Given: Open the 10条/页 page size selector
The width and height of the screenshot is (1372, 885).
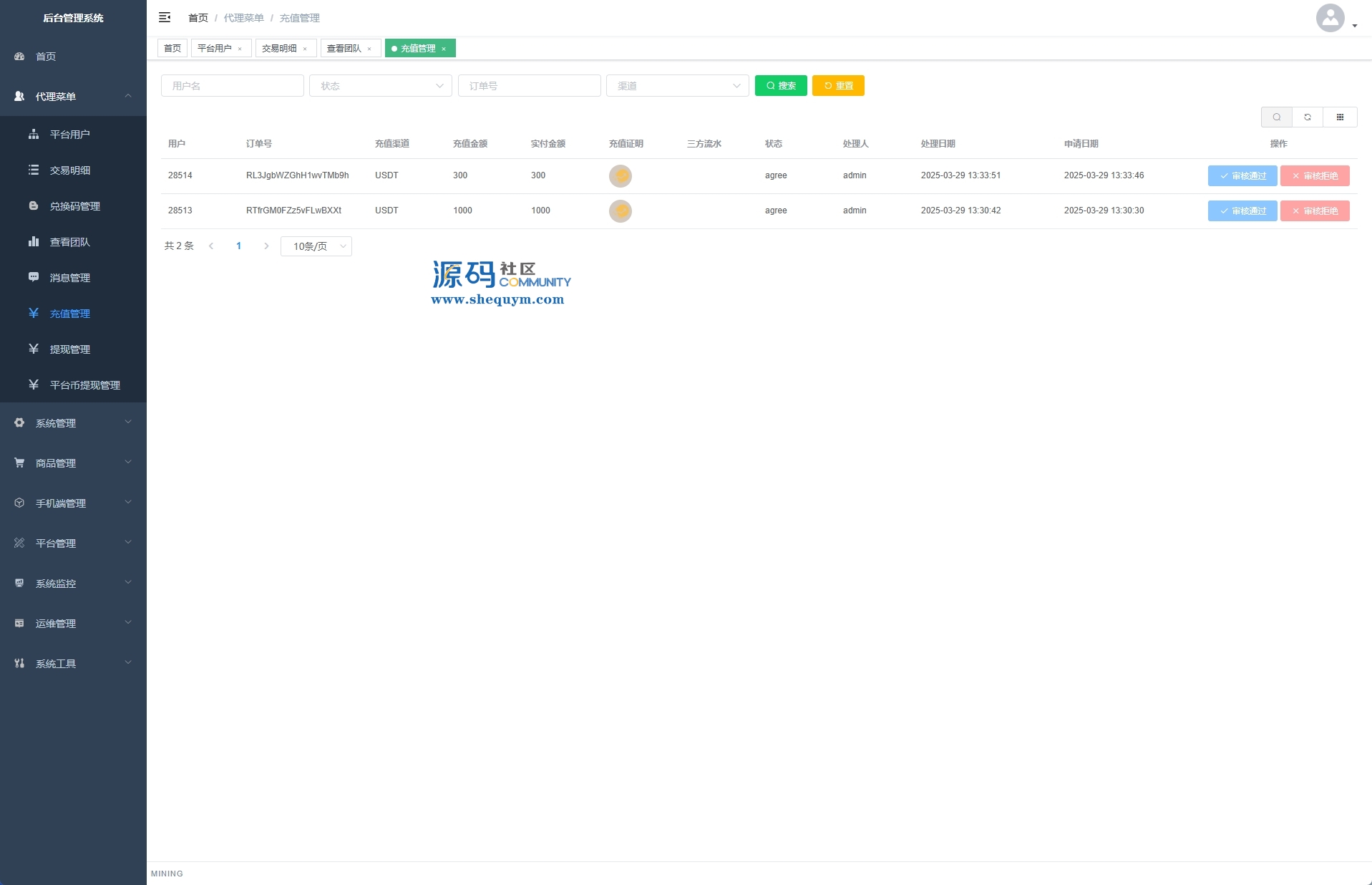Looking at the screenshot, I should pos(316,246).
